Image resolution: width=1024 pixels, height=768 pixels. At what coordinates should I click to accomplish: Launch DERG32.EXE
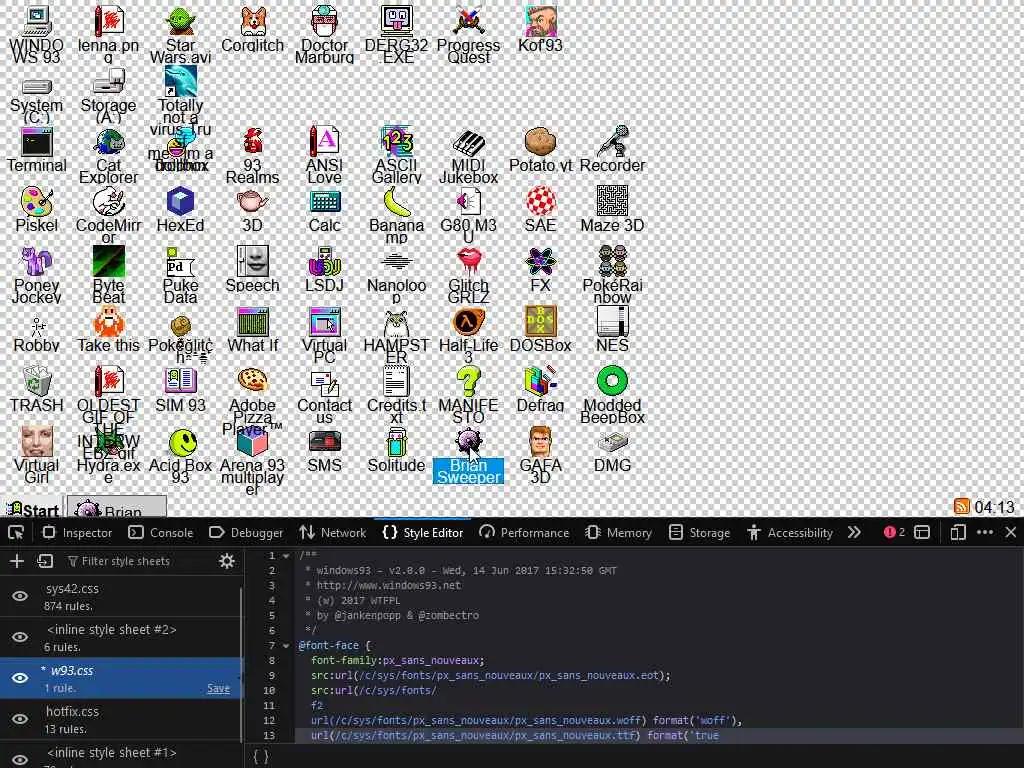coord(396,34)
